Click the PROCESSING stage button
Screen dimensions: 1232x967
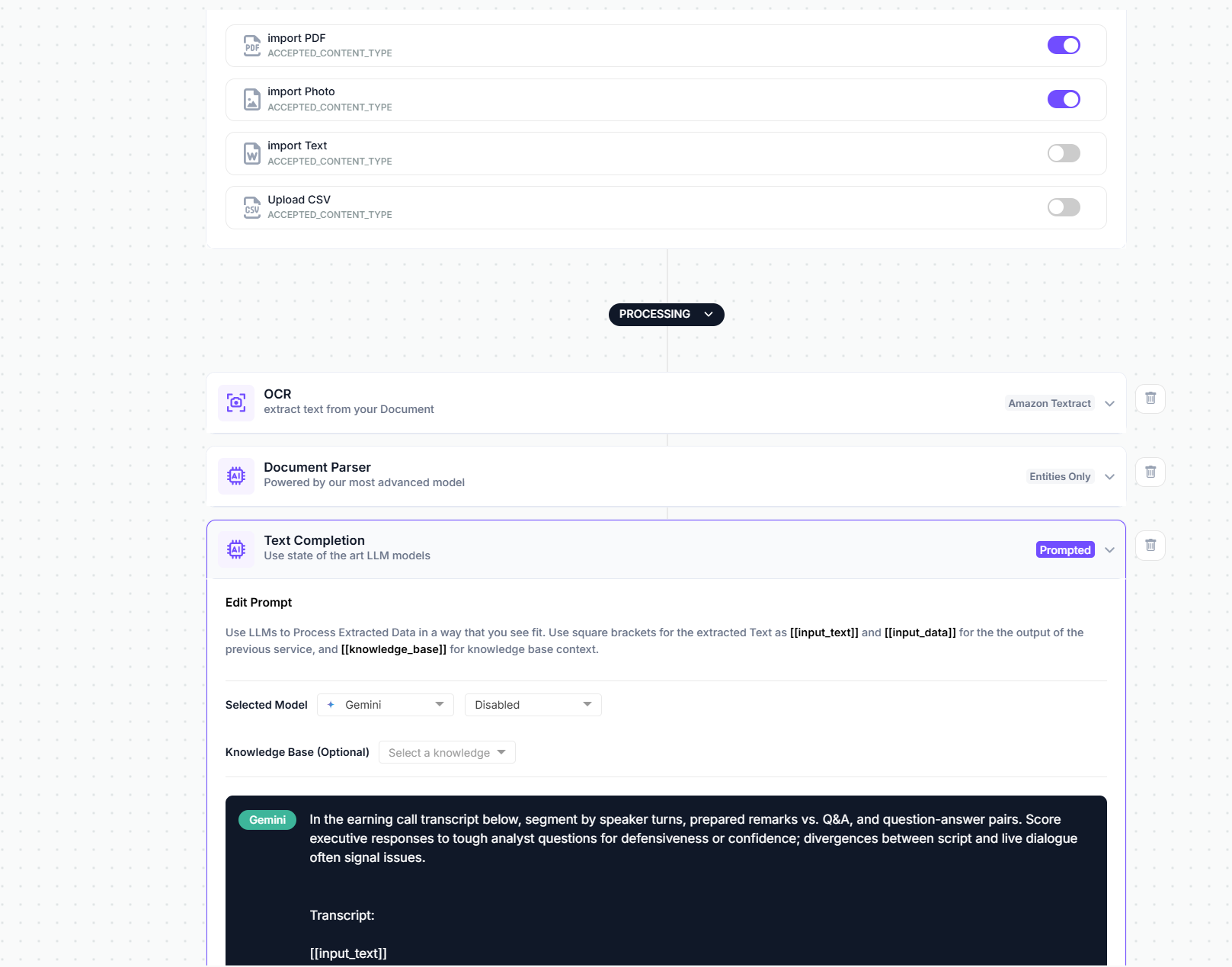[x=666, y=314]
